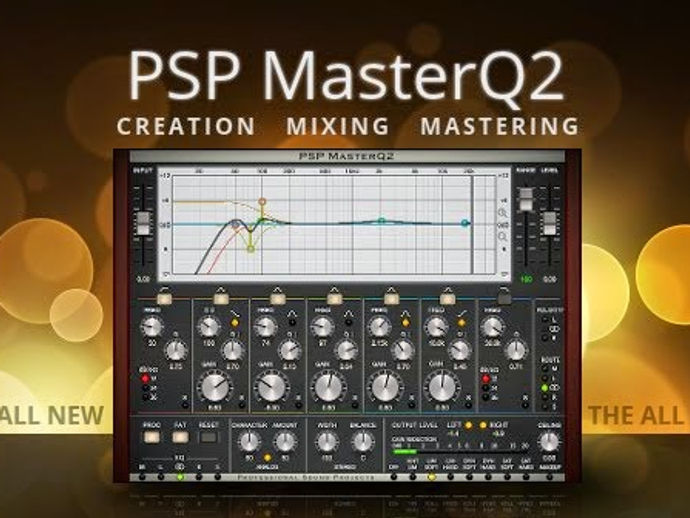
Task: Toggle the yellow Analog LED
Action: click(x=267, y=458)
